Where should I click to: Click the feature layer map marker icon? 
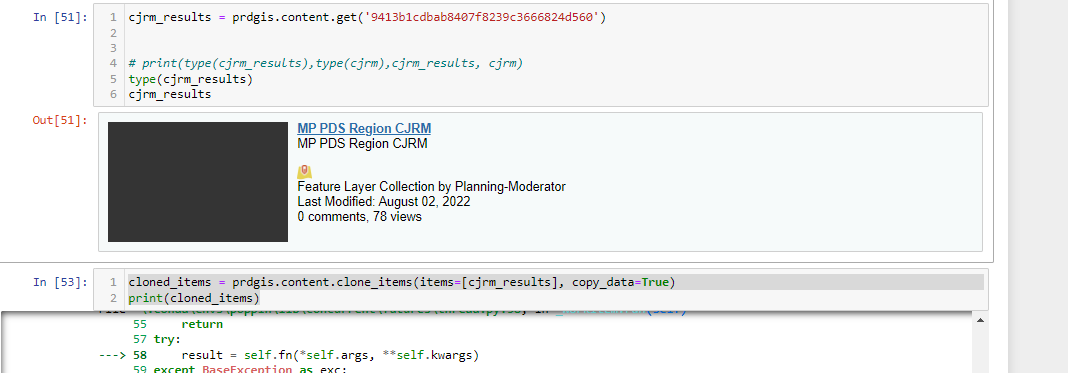tap(304, 171)
